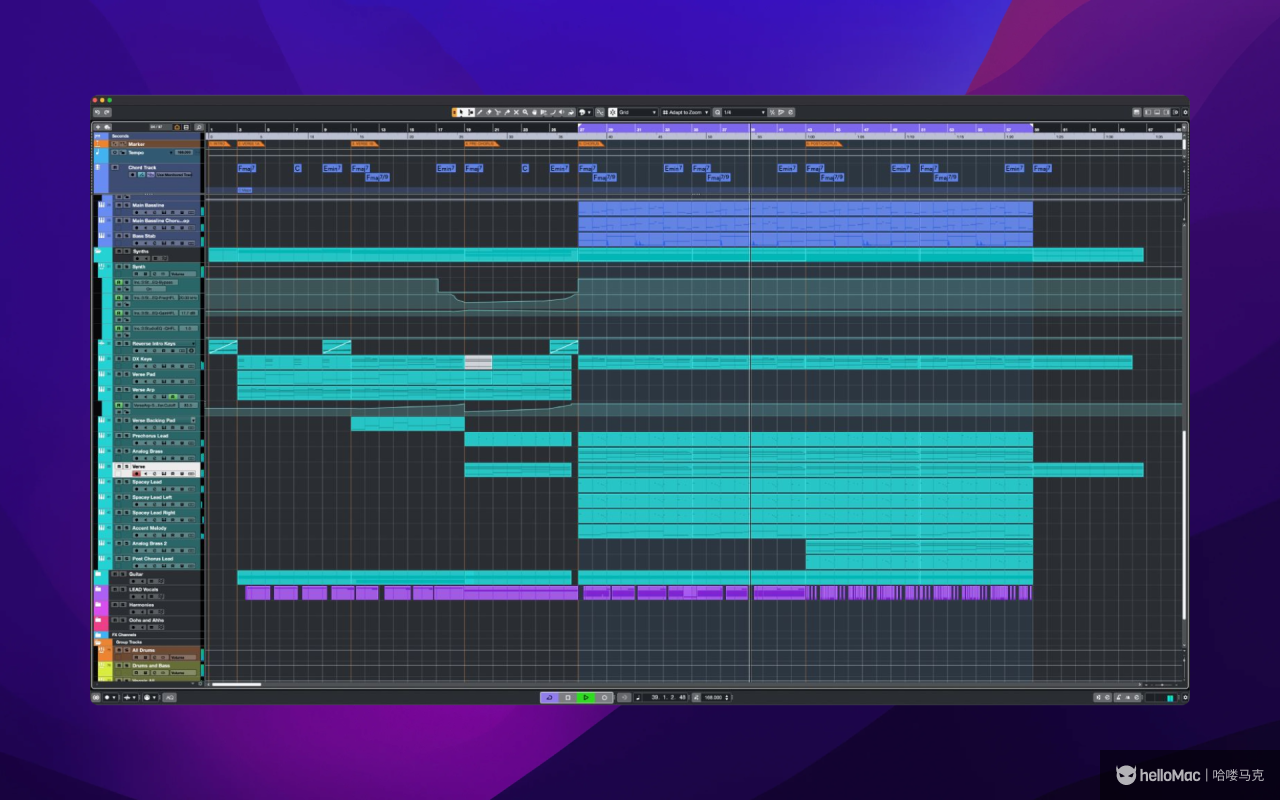The width and height of the screenshot is (1280, 800).
Task: Collapse the Synths folder track
Action: (x=98, y=251)
